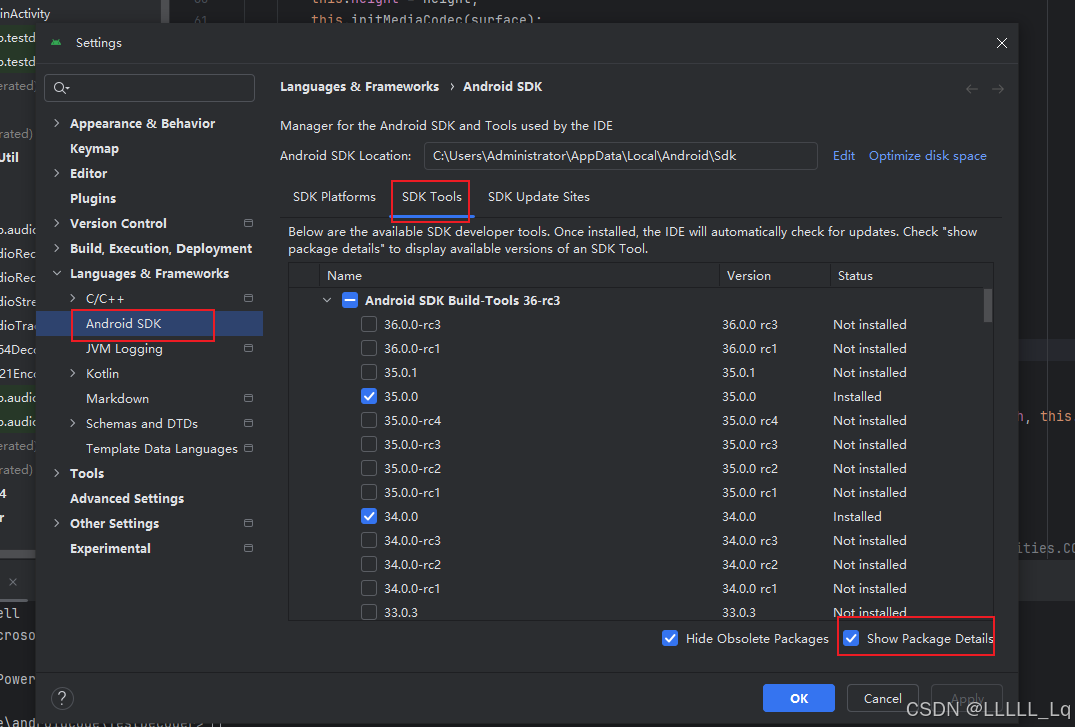Screen dimensions: 1075x727
Task: Check the 36.0.0-rc3 build tools version
Action: pyautogui.click(x=368, y=324)
